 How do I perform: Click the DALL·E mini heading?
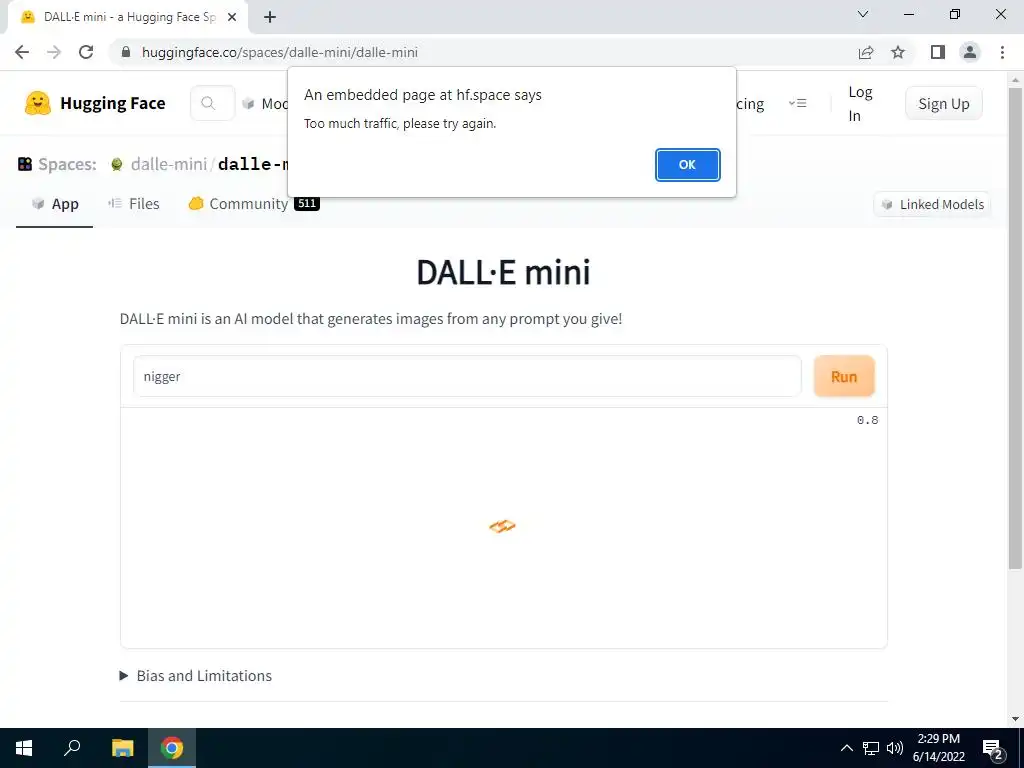click(504, 272)
